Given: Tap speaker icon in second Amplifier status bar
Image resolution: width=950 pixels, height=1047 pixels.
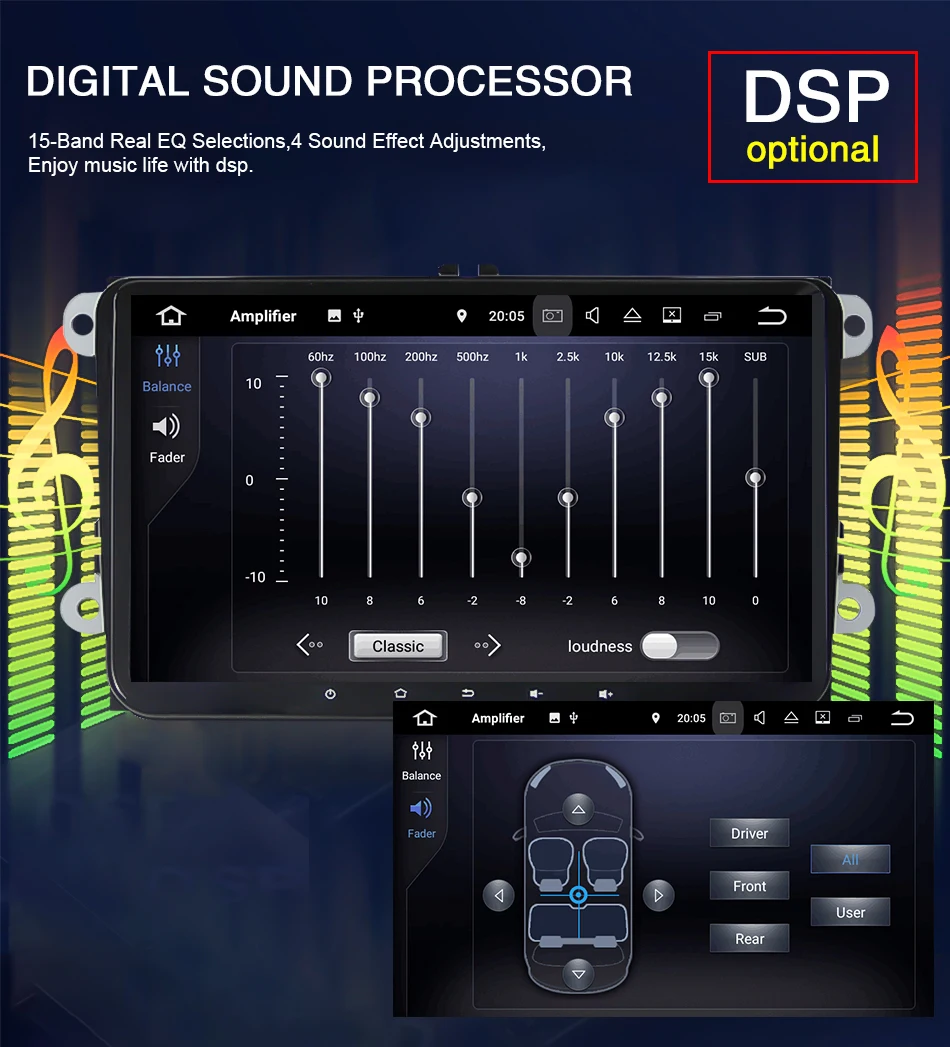Looking at the screenshot, I should coord(760,718).
